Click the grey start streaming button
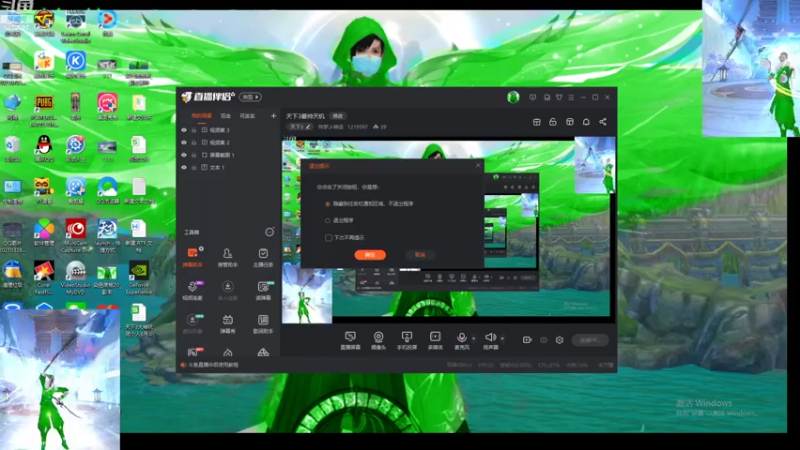800x450 pixels. [x=590, y=340]
